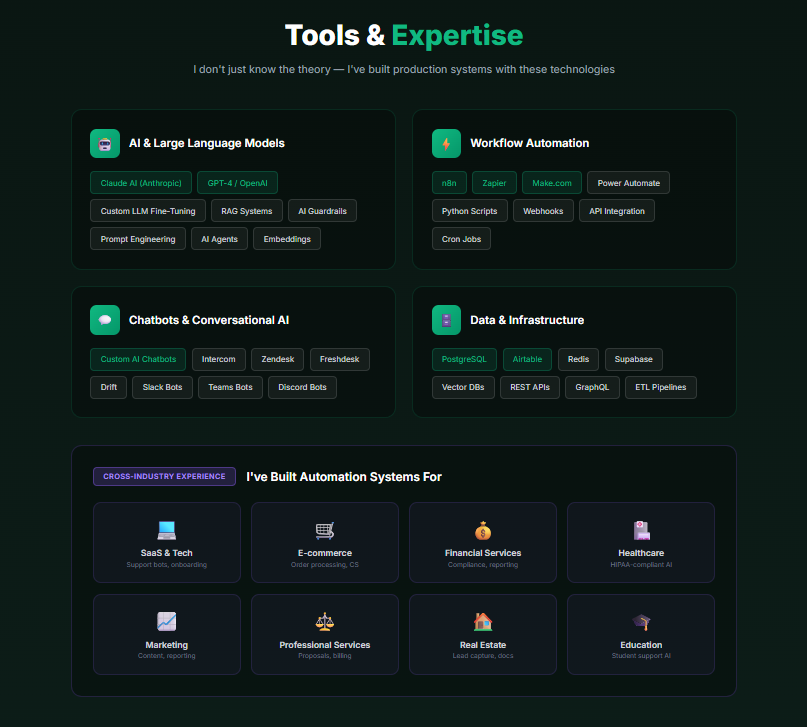The height and width of the screenshot is (727, 807).
Task: Select the RAG Systems tag
Action: point(247,211)
